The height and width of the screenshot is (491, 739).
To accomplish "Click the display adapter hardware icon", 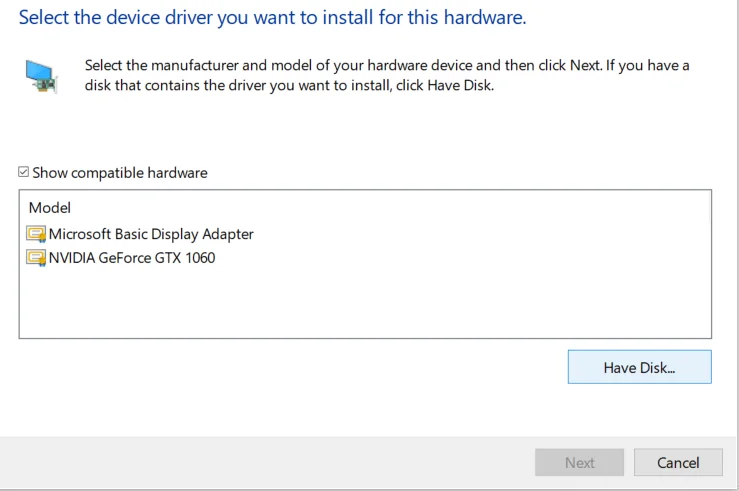I will coord(41,76).
